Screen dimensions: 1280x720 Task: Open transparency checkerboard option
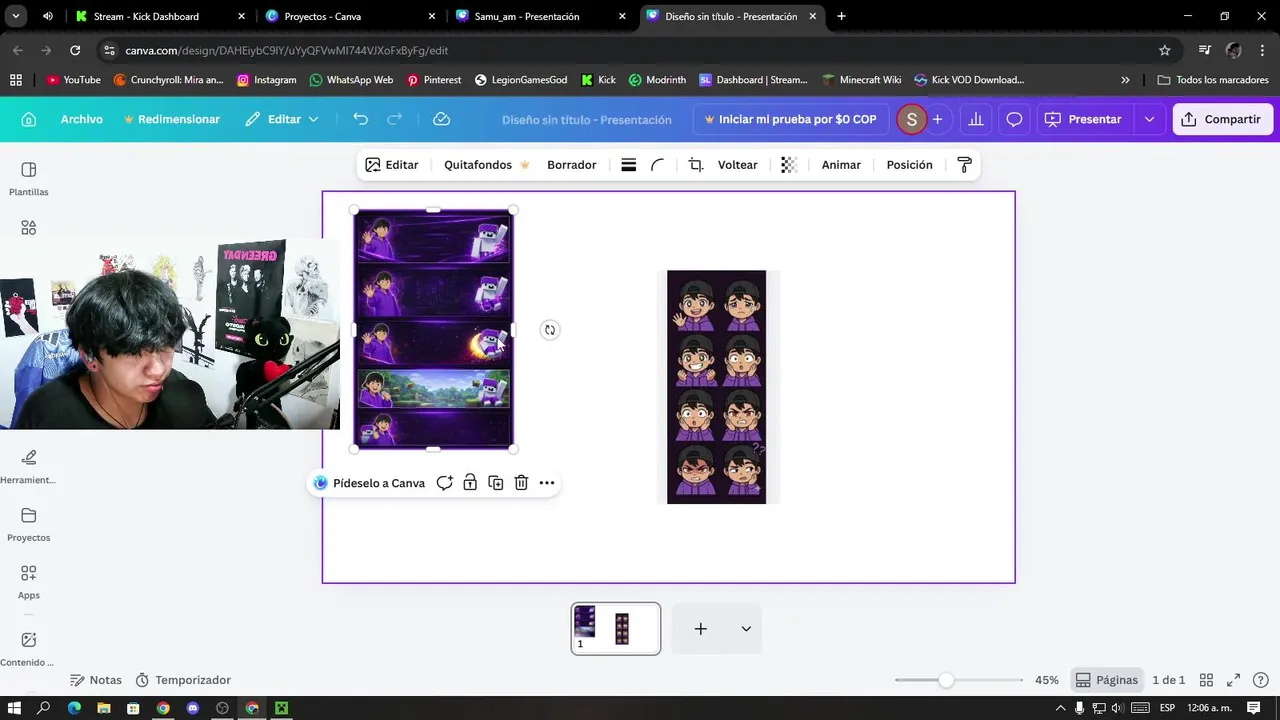[x=789, y=165]
